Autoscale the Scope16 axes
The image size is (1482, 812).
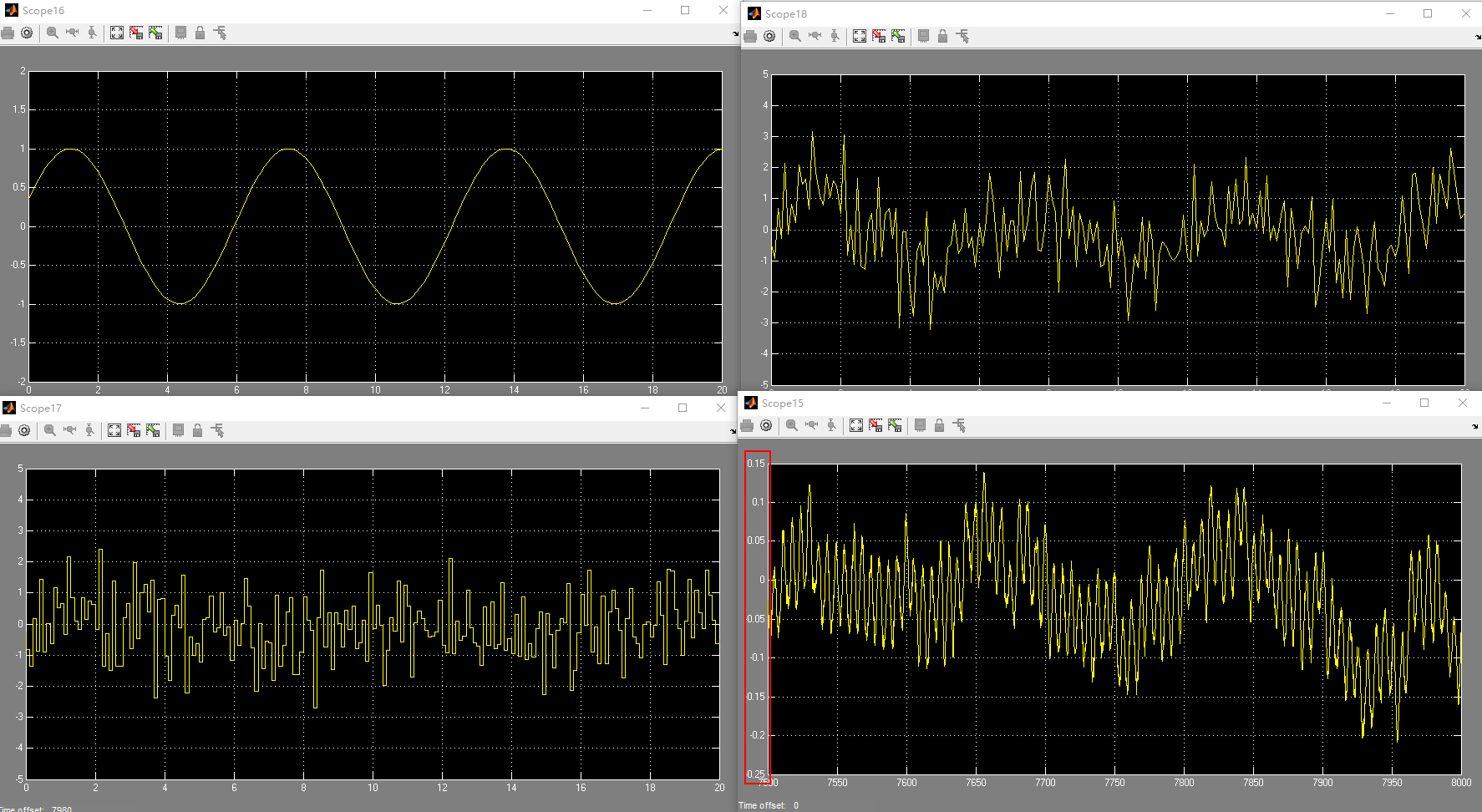coord(117,33)
